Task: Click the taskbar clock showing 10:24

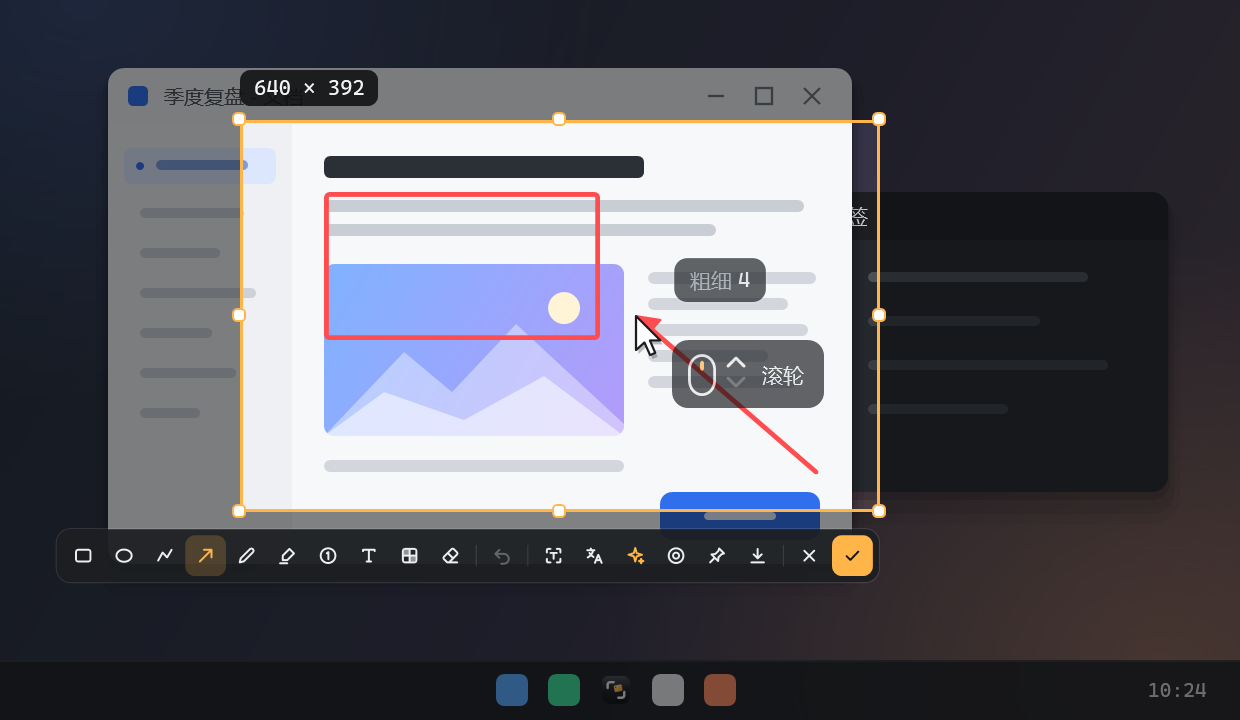Action: [1177, 690]
